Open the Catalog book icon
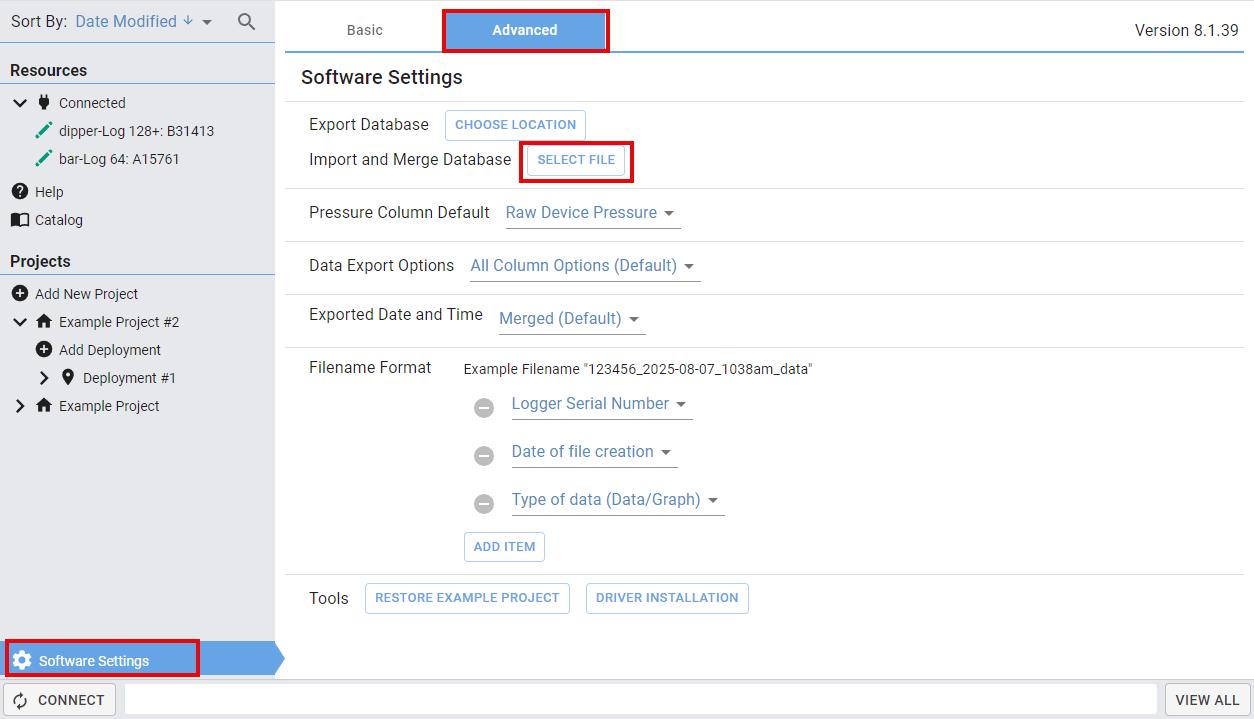Image resolution: width=1254 pixels, height=719 pixels. point(19,219)
